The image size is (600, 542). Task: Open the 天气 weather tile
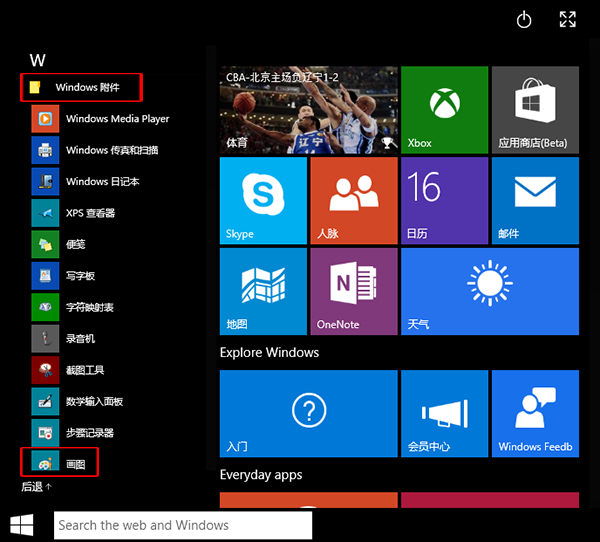click(489, 291)
